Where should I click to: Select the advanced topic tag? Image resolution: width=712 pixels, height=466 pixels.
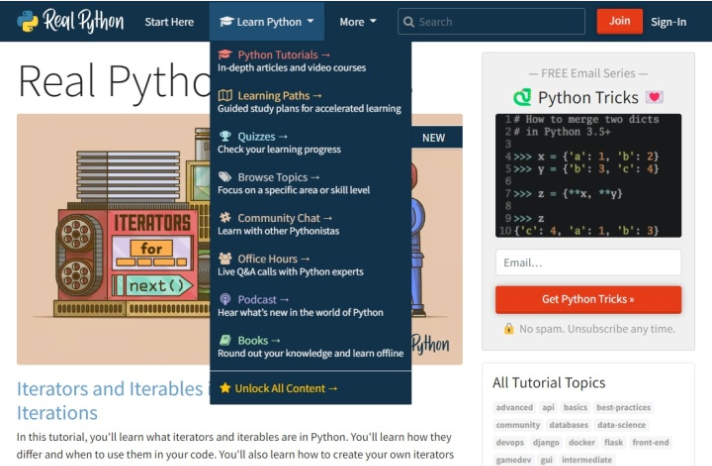[x=514, y=407]
